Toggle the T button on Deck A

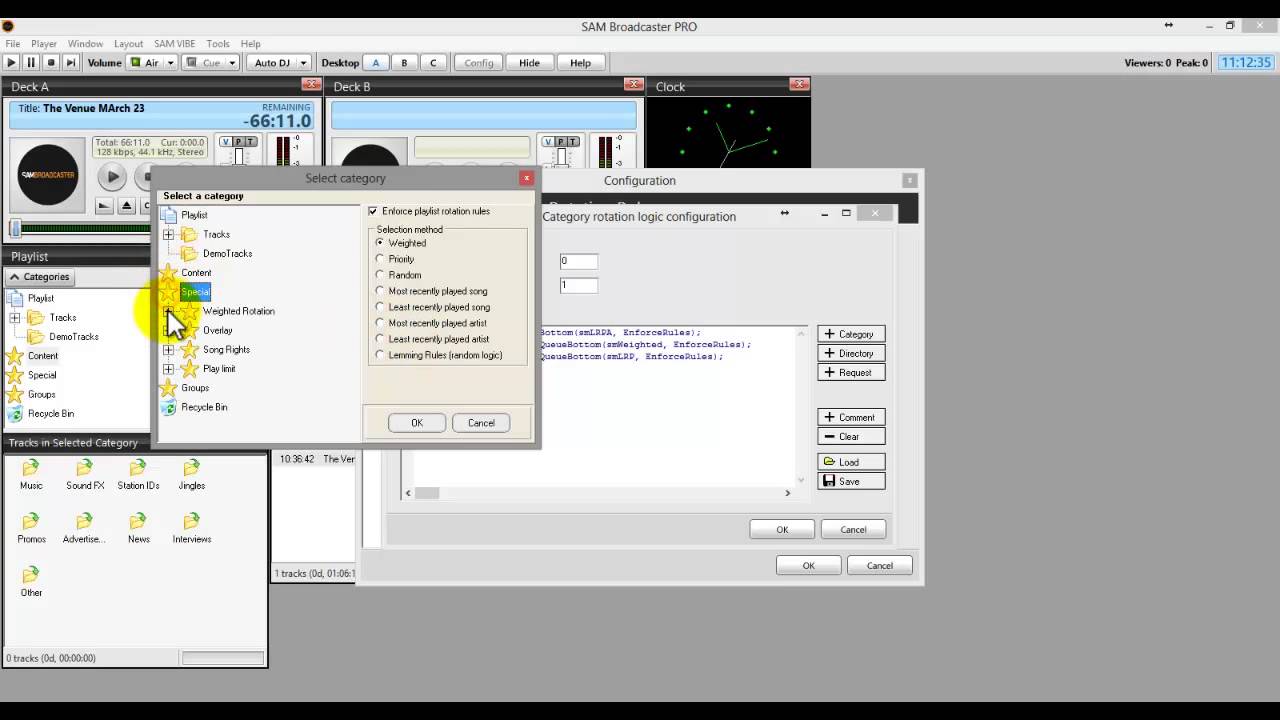tap(249, 142)
